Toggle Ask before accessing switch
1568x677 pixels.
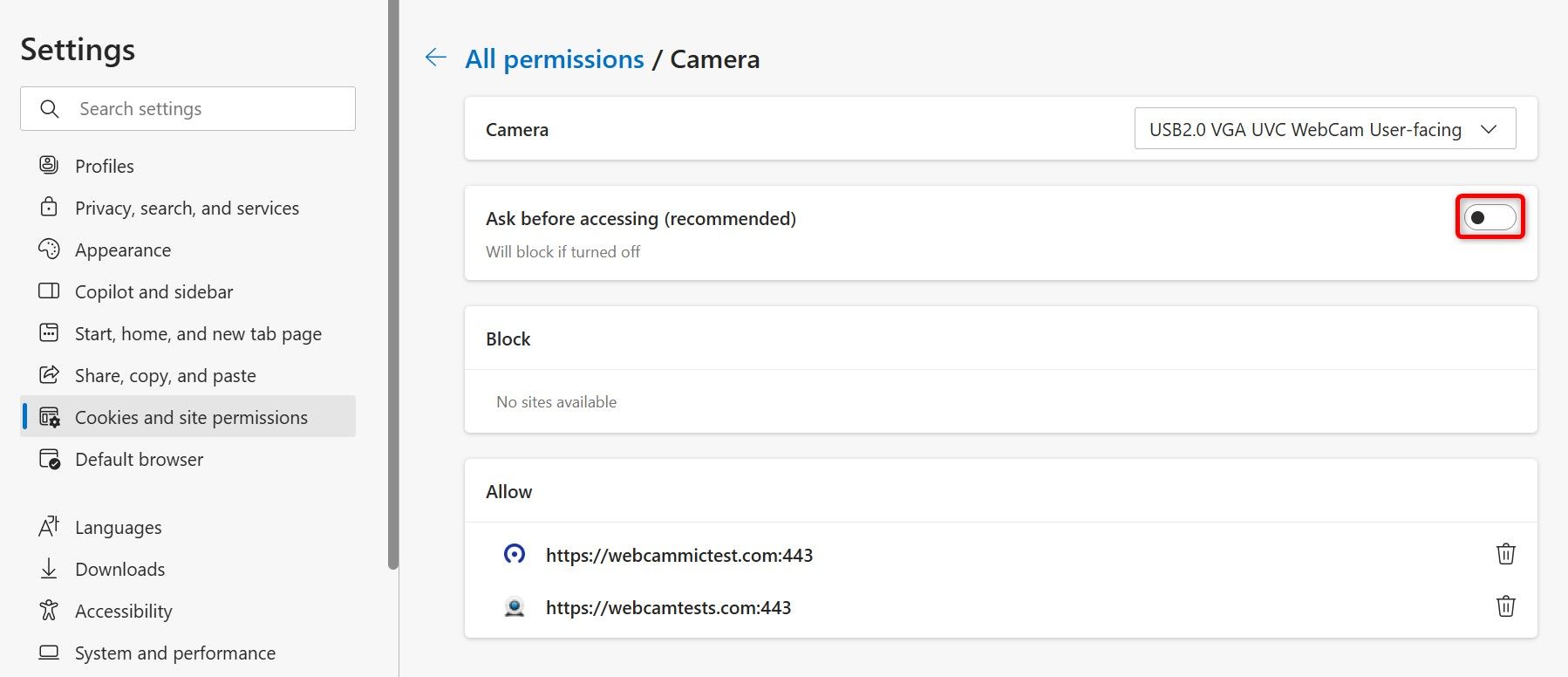1489,217
